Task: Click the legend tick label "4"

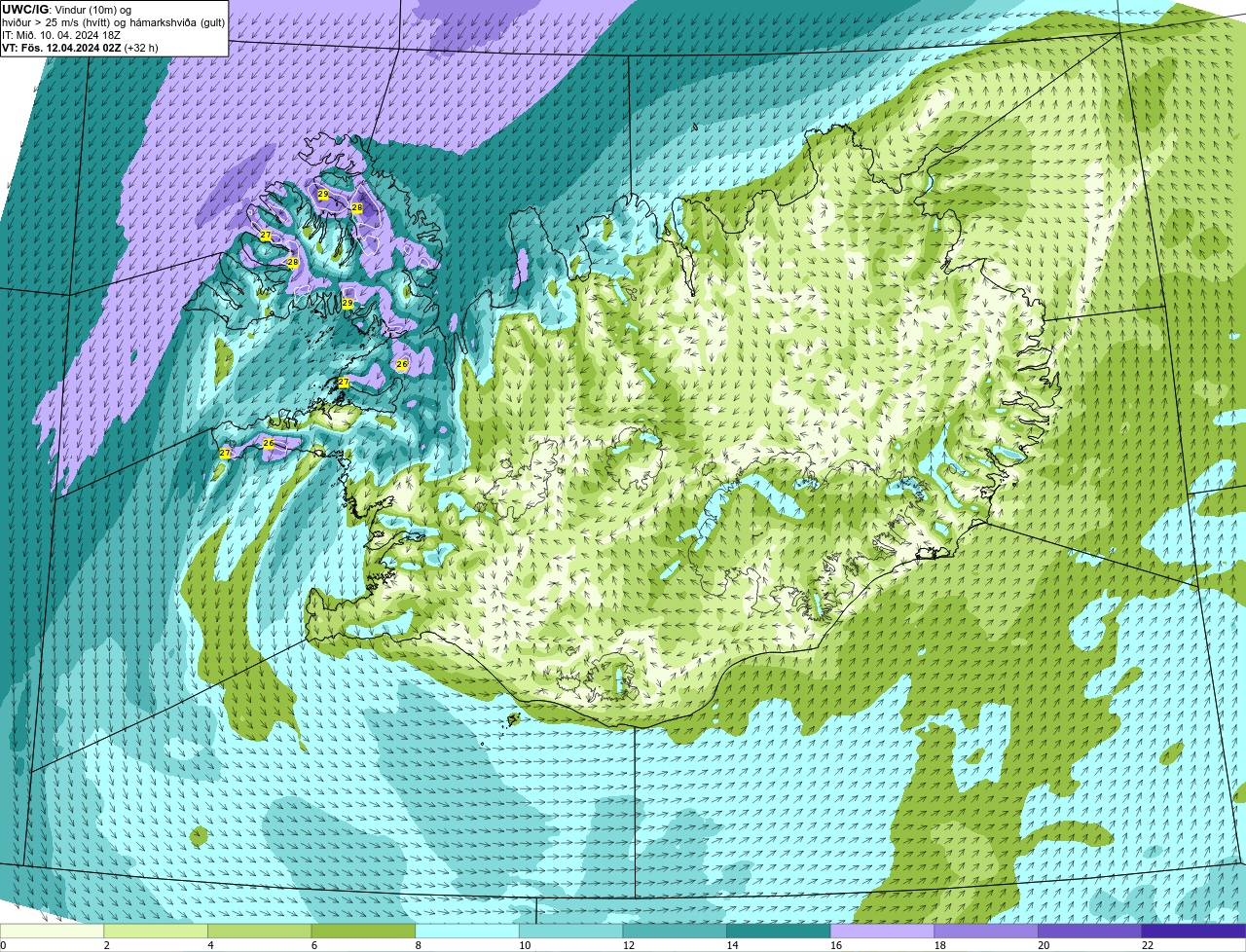Action: click(210, 945)
